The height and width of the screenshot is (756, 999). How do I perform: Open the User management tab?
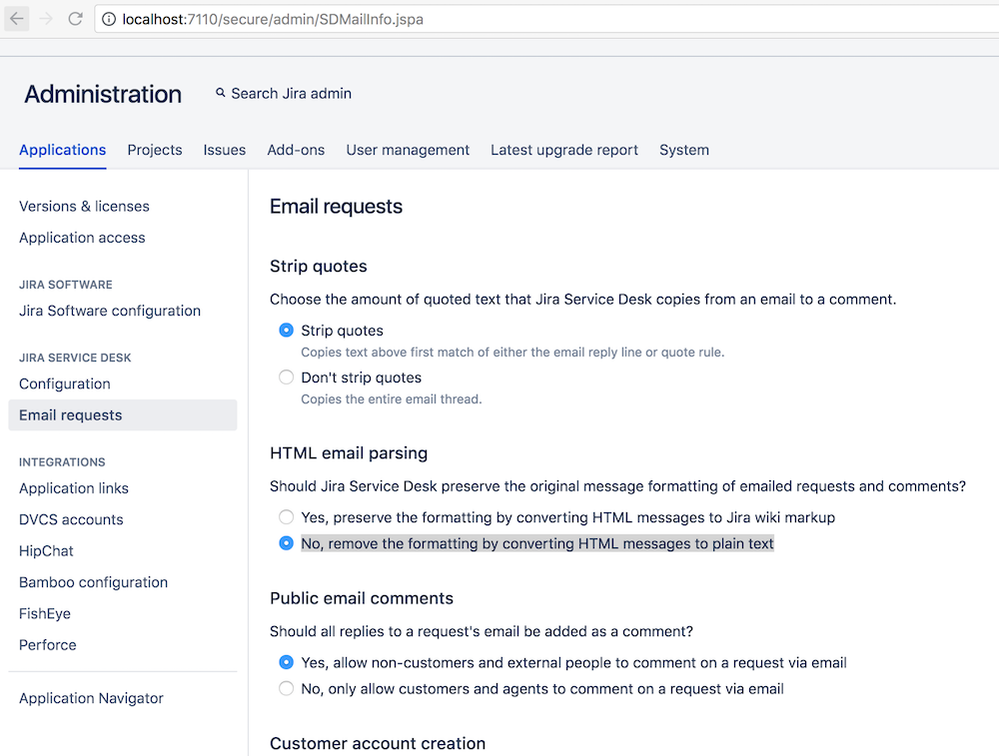pyautogui.click(x=408, y=150)
